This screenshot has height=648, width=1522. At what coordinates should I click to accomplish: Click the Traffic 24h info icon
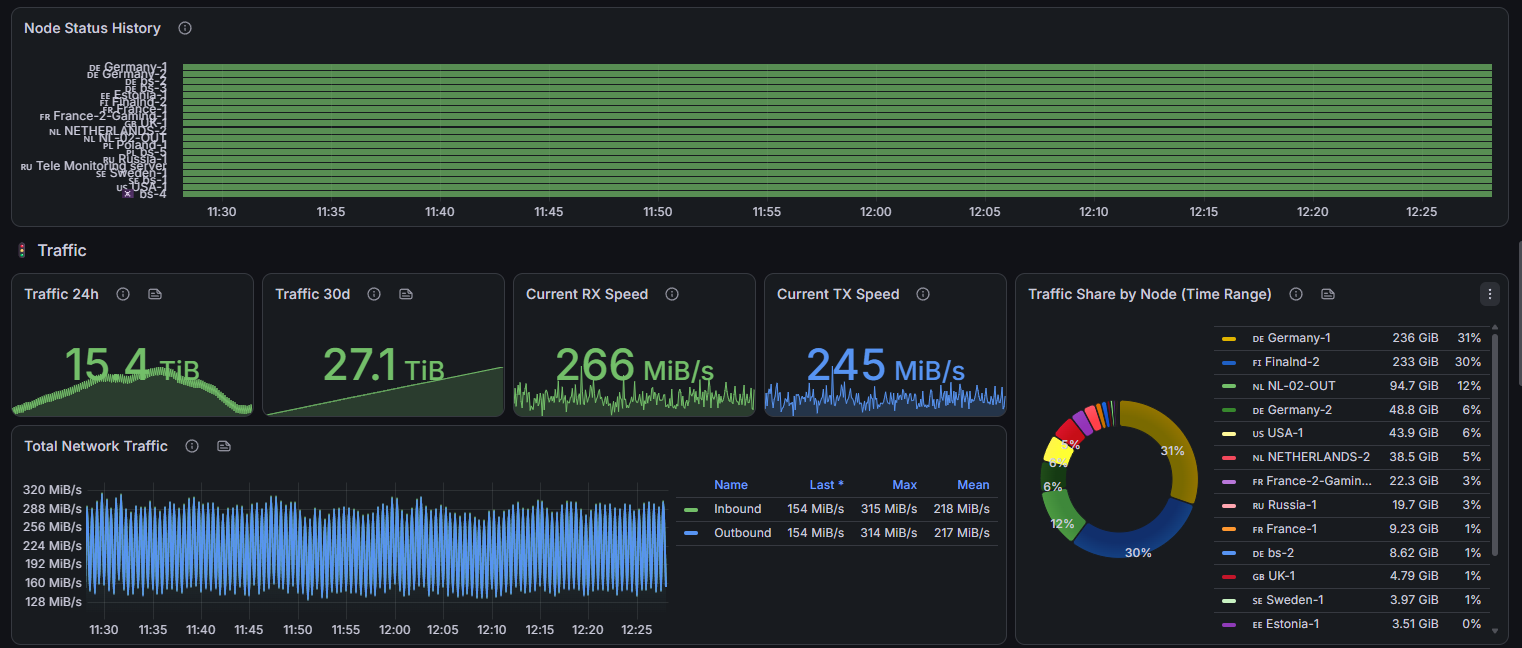(x=123, y=294)
